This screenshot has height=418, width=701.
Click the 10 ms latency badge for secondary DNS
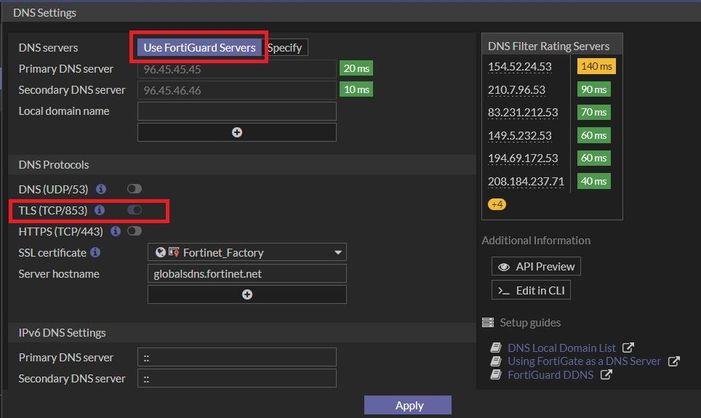pos(356,89)
